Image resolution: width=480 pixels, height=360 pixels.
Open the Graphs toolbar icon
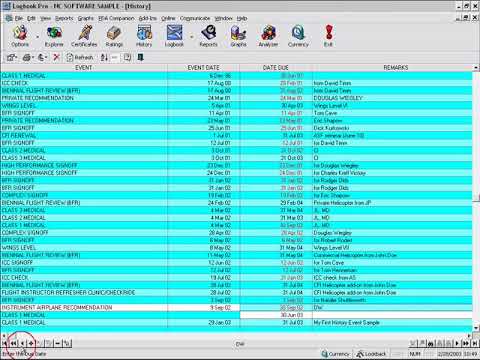click(x=238, y=36)
